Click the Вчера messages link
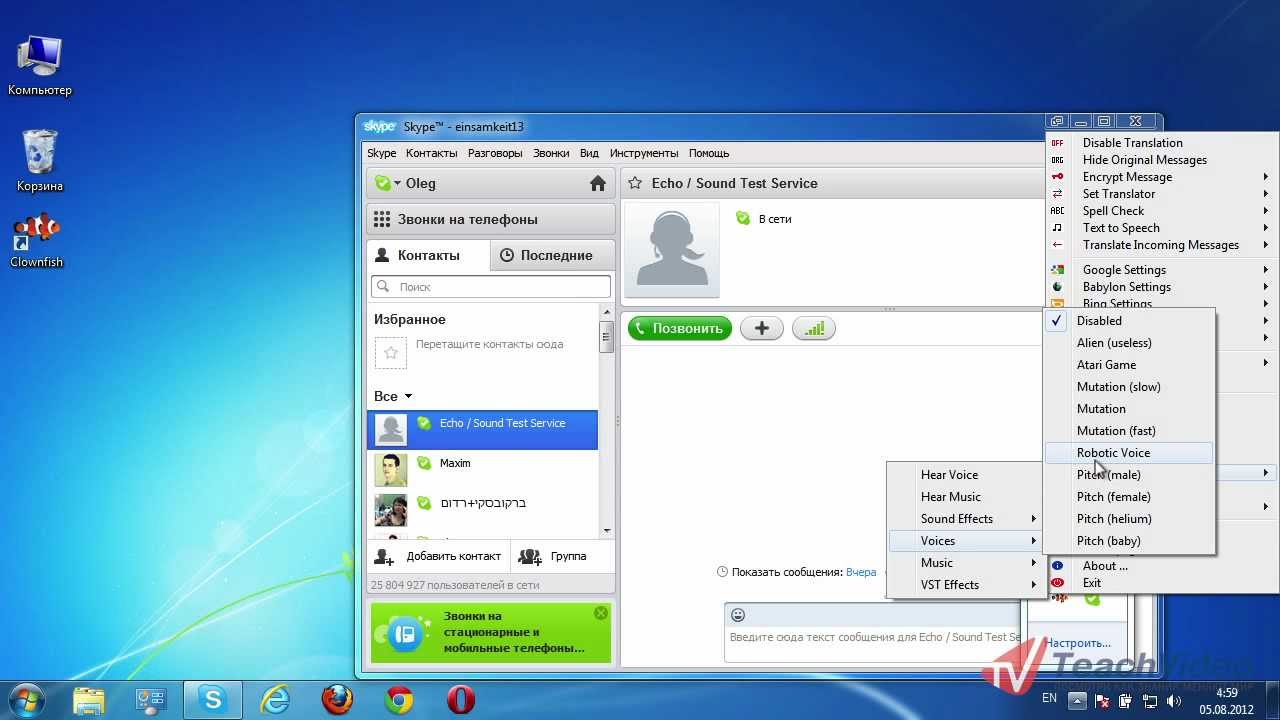The width and height of the screenshot is (1280, 720). (x=861, y=572)
